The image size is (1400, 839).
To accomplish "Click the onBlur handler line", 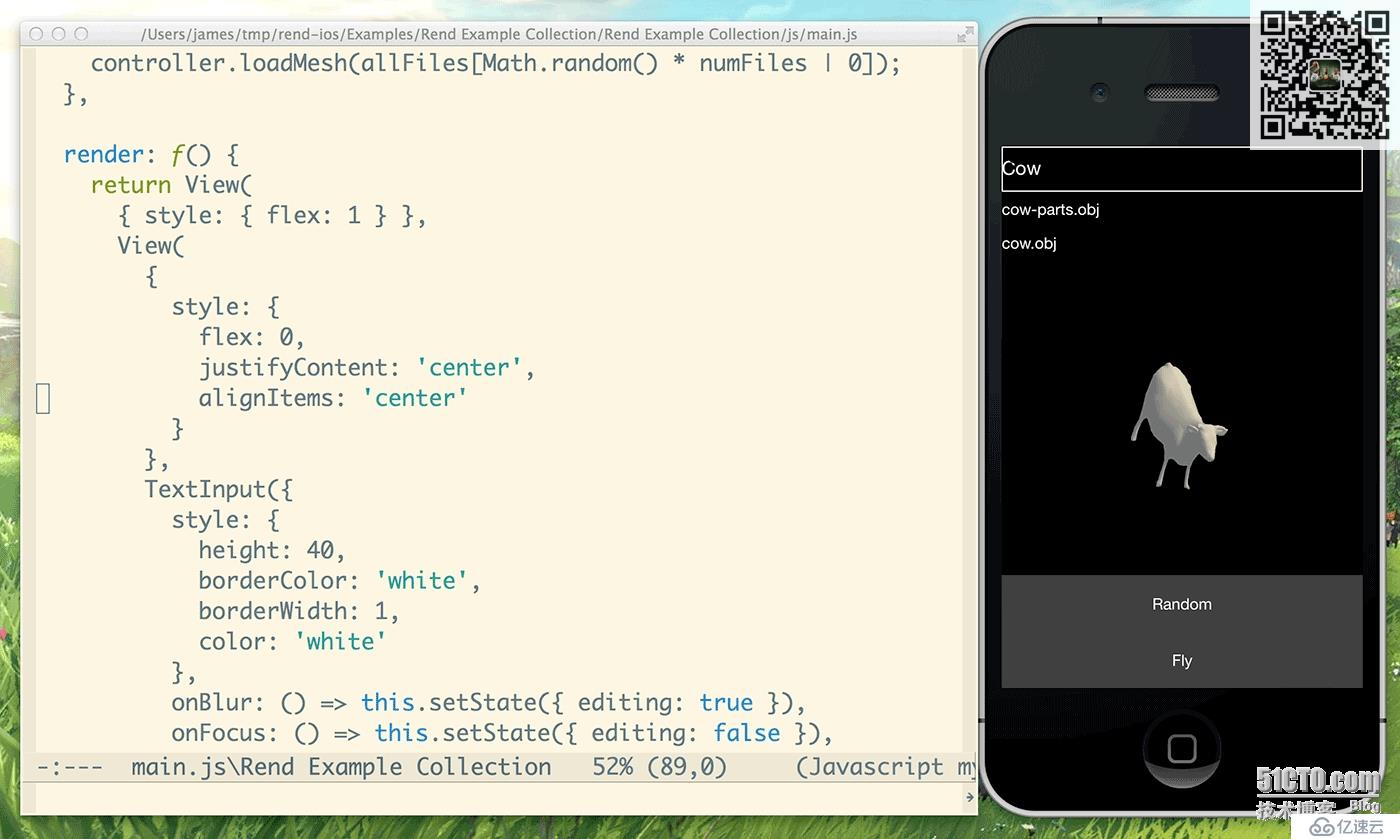I will click(x=489, y=702).
